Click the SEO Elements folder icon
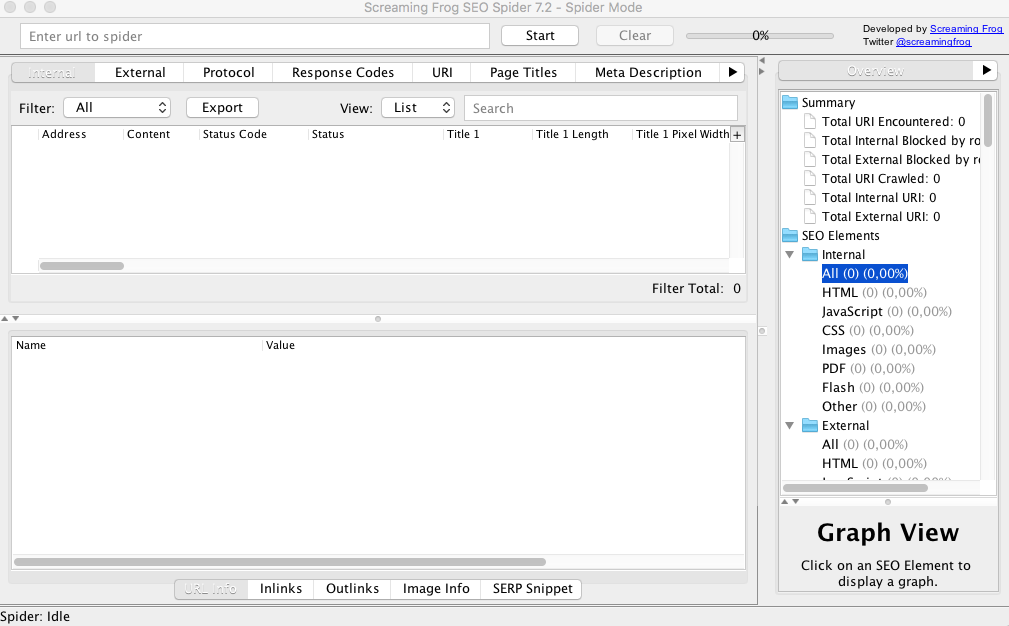The width and height of the screenshot is (1009, 626). point(790,235)
